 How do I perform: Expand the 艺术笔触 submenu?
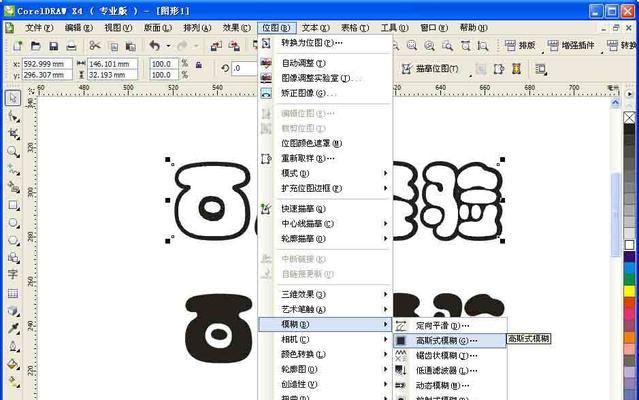[x=325, y=309]
